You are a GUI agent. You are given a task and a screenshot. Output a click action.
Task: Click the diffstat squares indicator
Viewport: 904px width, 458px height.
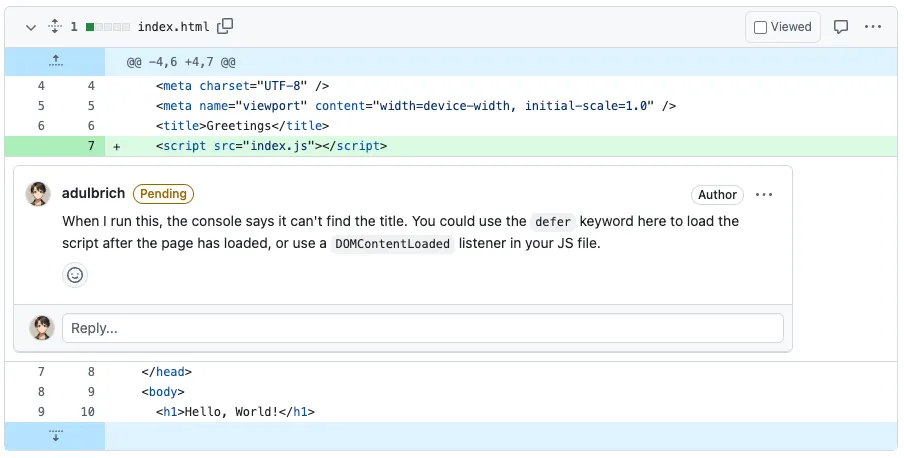click(108, 27)
